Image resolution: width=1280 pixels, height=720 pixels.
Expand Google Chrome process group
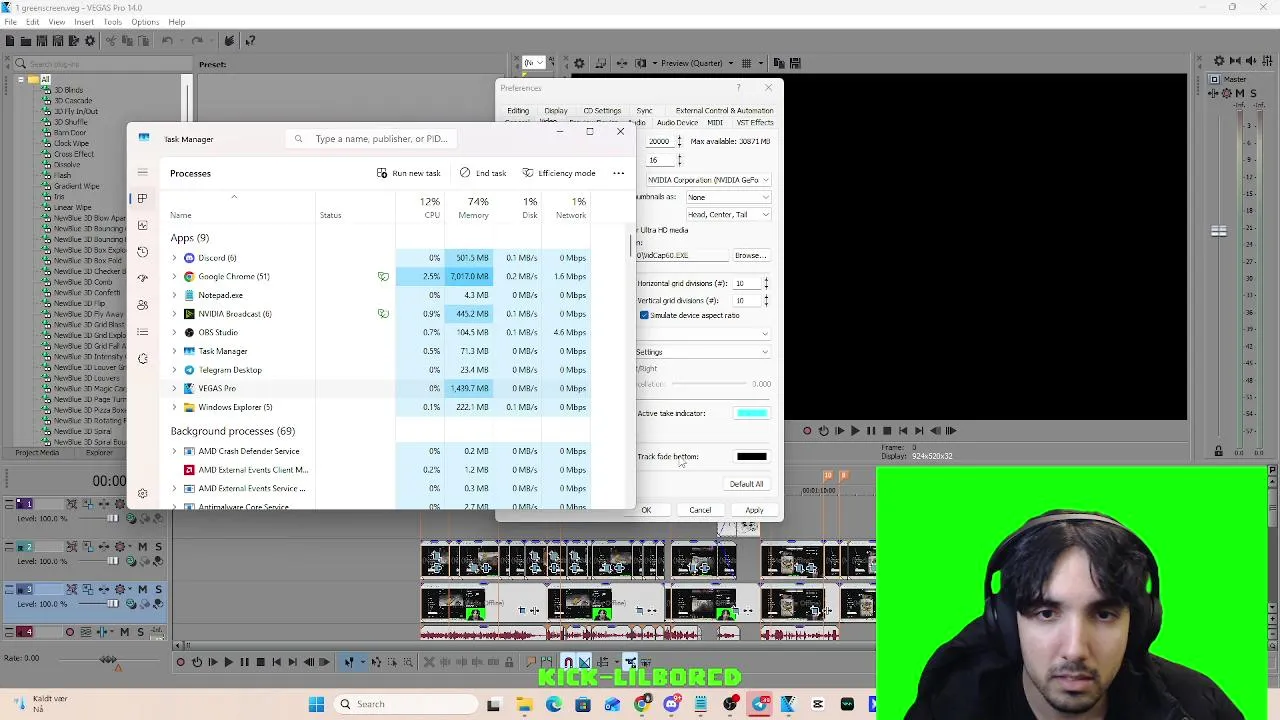click(x=174, y=276)
